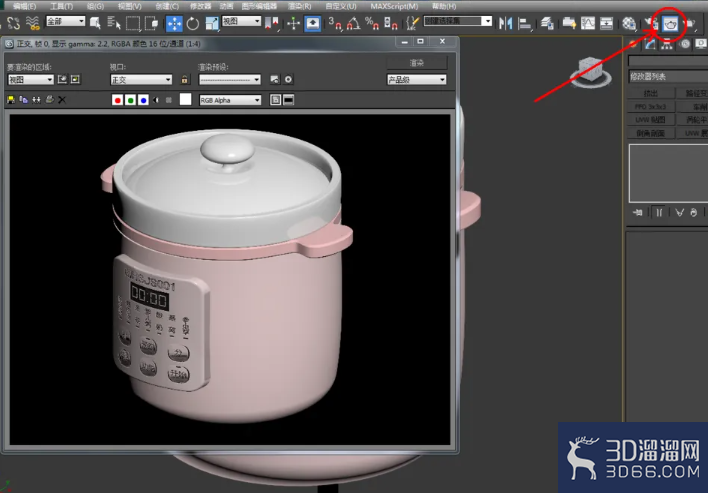
Task: Open the 要渲染的区域 dropdown showing 视图
Action: click(31, 79)
